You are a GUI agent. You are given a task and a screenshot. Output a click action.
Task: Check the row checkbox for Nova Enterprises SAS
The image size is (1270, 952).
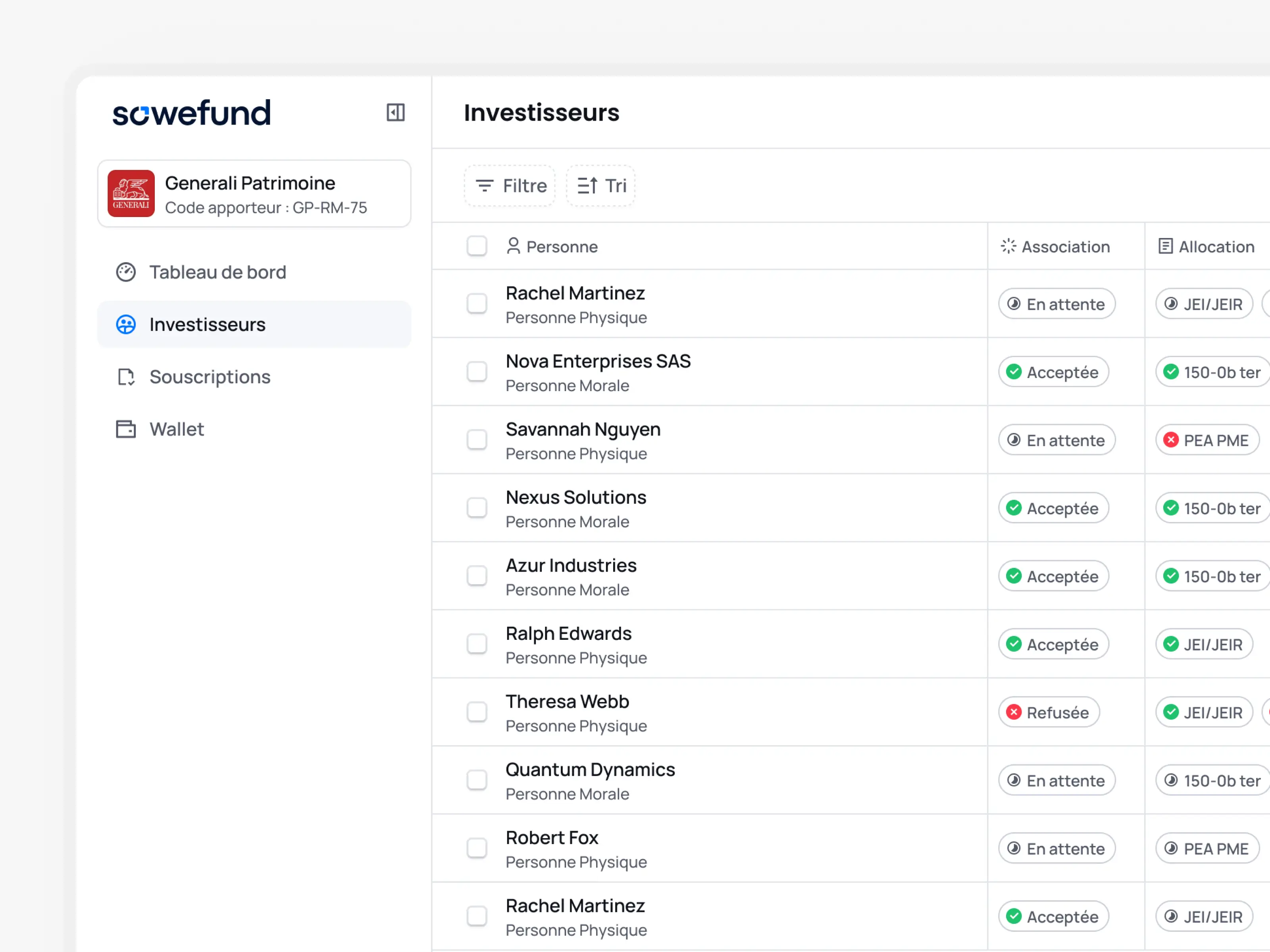coord(477,372)
